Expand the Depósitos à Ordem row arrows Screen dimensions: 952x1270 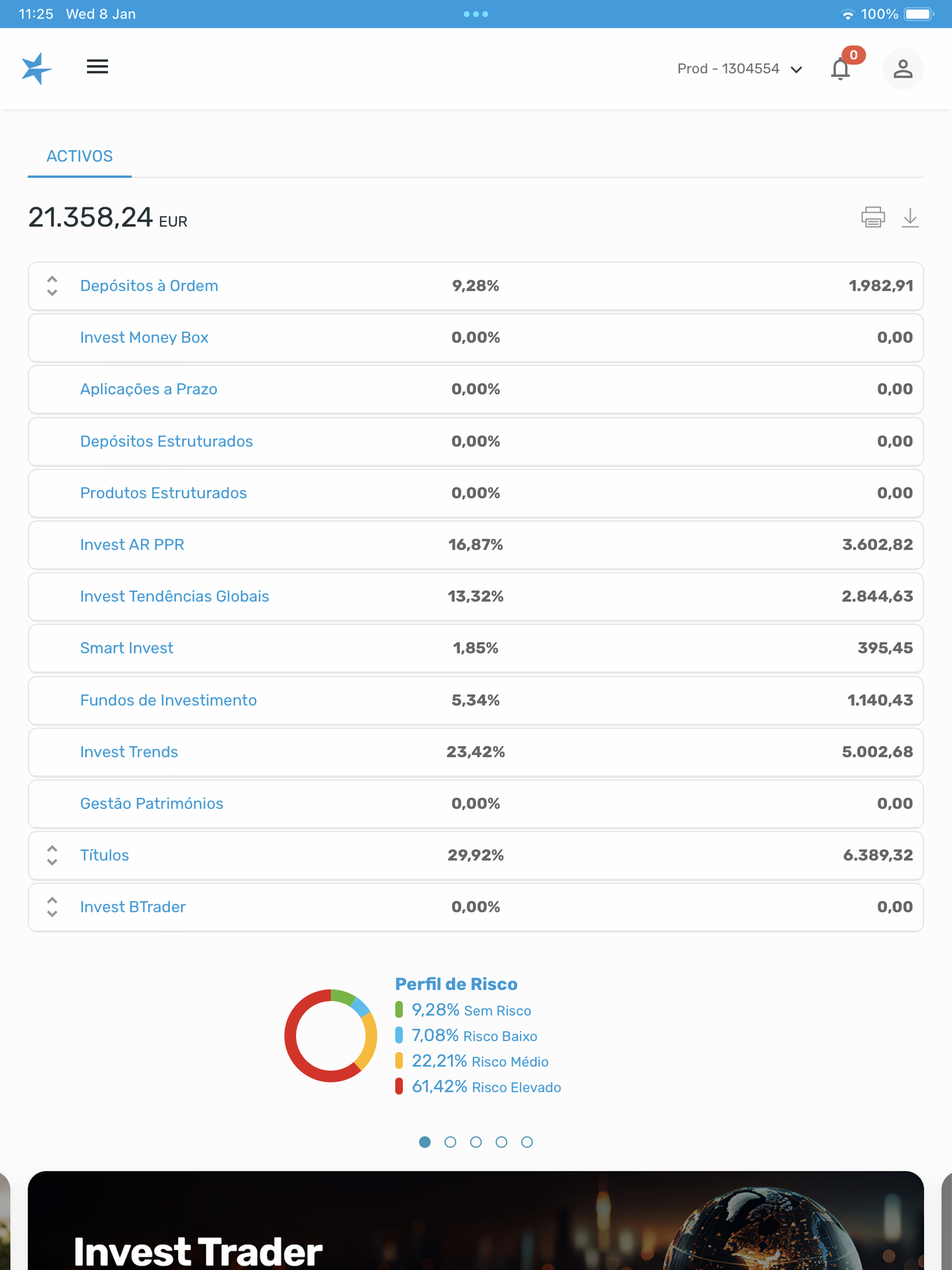(52, 286)
